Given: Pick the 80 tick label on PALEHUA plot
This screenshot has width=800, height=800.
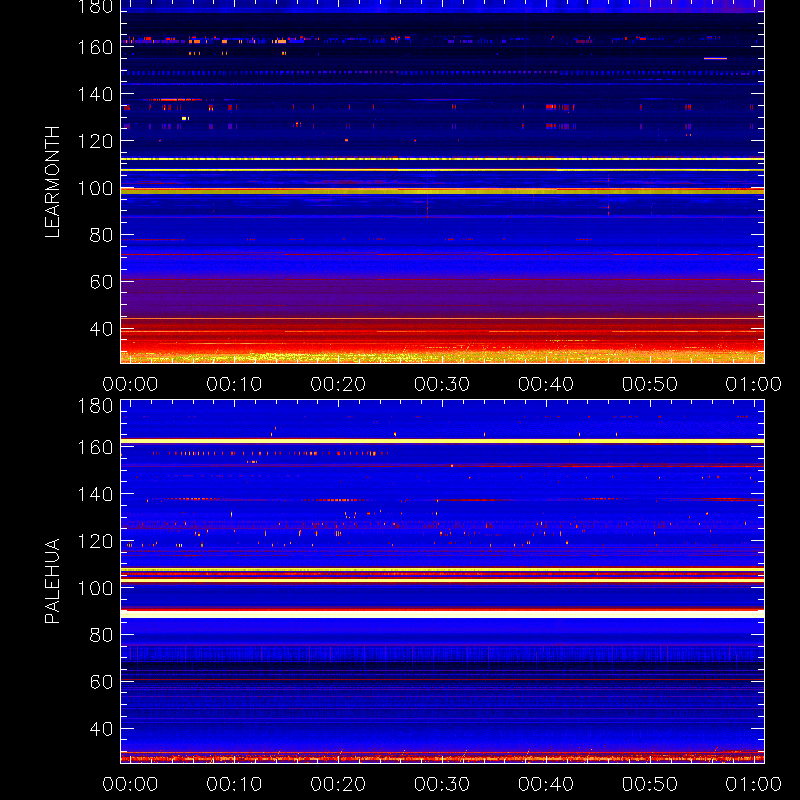Looking at the screenshot, I should pyautogui.click(x=101, y=635).
